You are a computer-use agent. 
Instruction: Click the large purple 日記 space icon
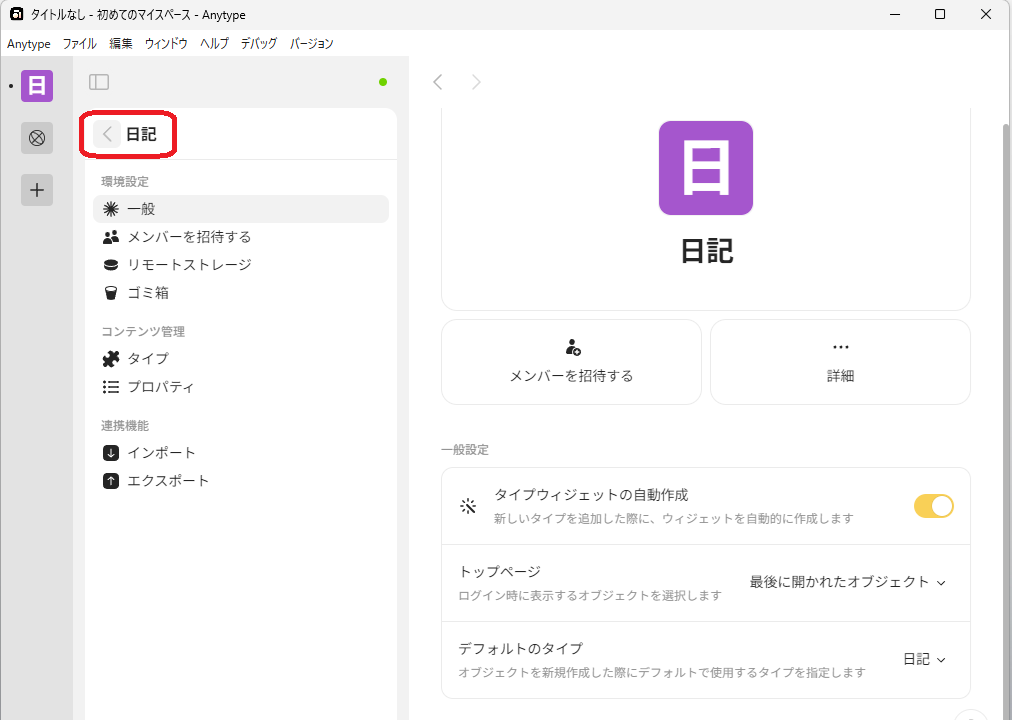click(705, 168)
